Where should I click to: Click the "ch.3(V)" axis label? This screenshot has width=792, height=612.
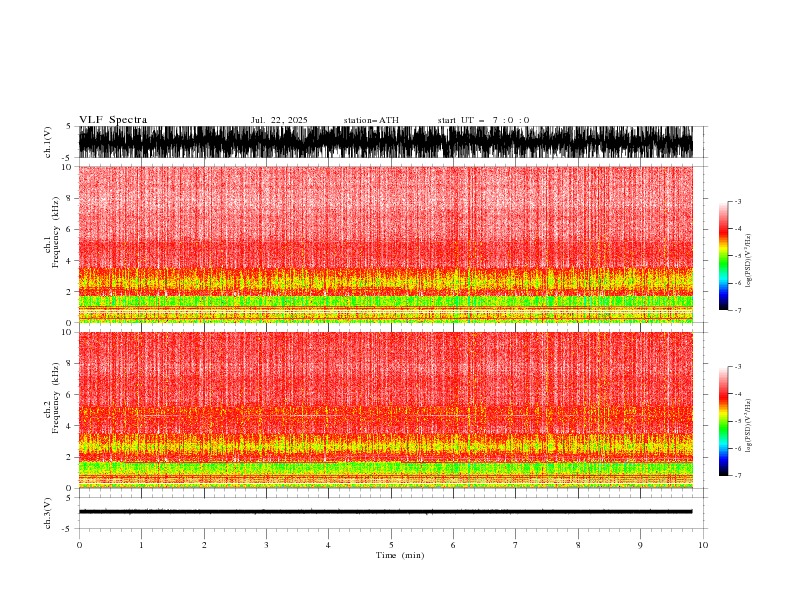(48, 513)
